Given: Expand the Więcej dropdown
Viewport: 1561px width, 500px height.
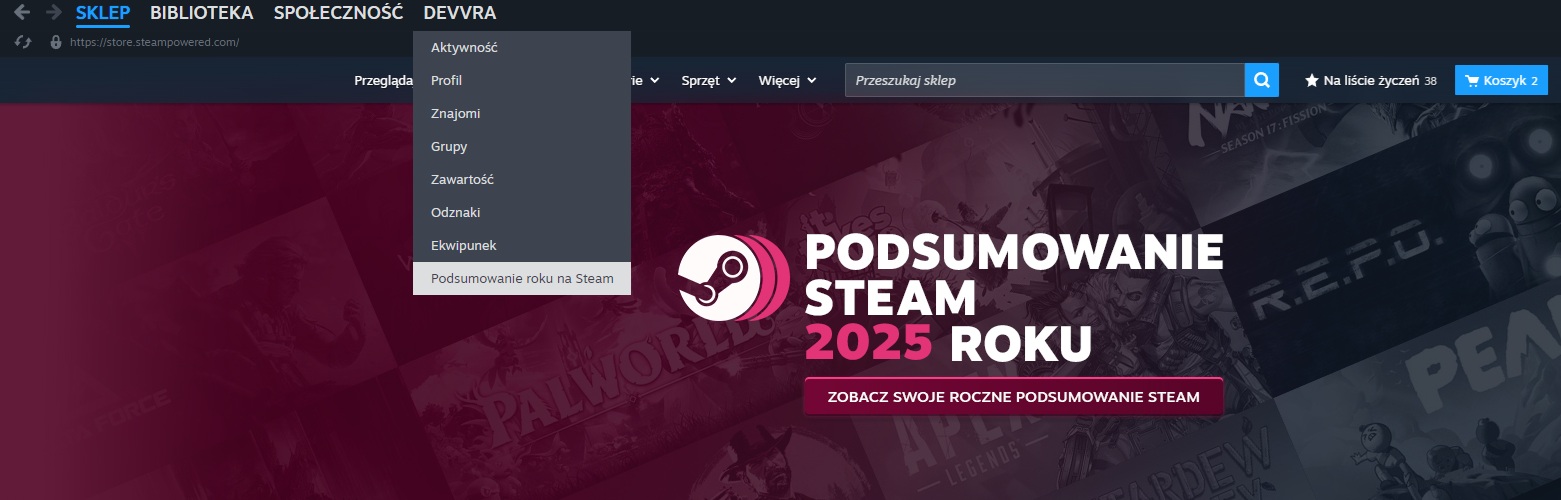Looking at the screenshot, I should tap(787, 80).
